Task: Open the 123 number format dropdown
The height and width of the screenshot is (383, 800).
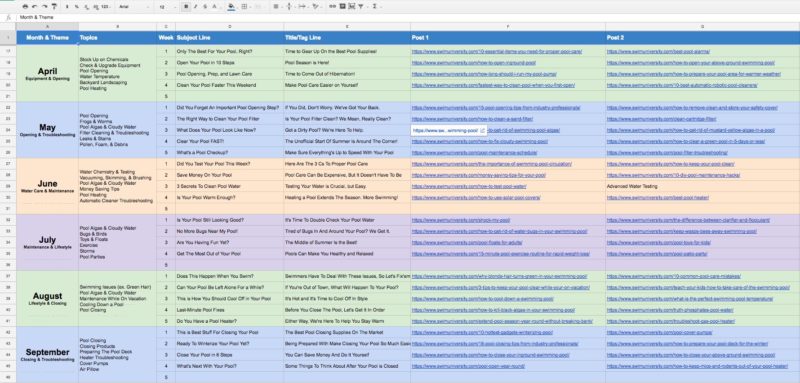Action: [106, 7]
